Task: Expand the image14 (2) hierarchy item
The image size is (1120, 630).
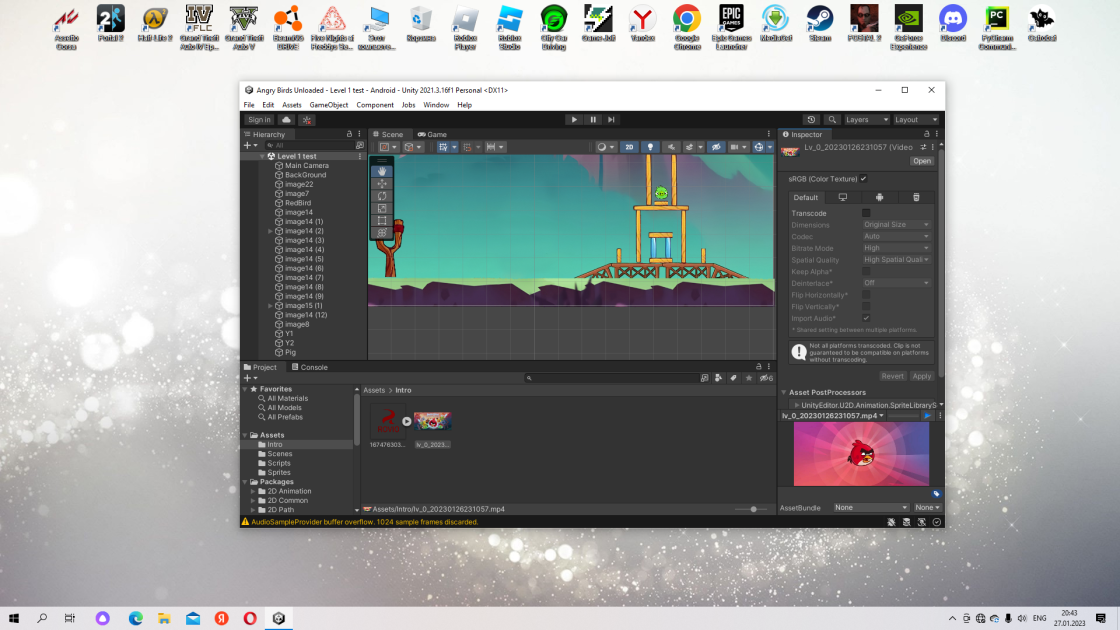Action: coord(271,231)
